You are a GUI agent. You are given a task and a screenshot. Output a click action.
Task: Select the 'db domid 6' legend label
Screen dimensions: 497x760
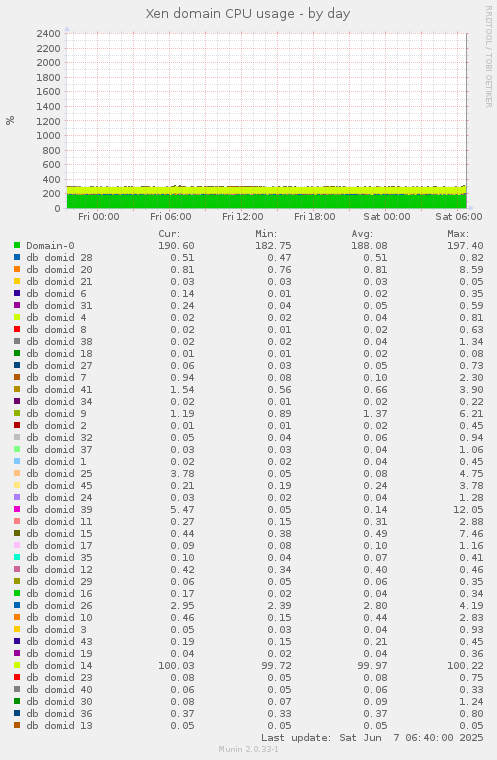coord(56,294)
